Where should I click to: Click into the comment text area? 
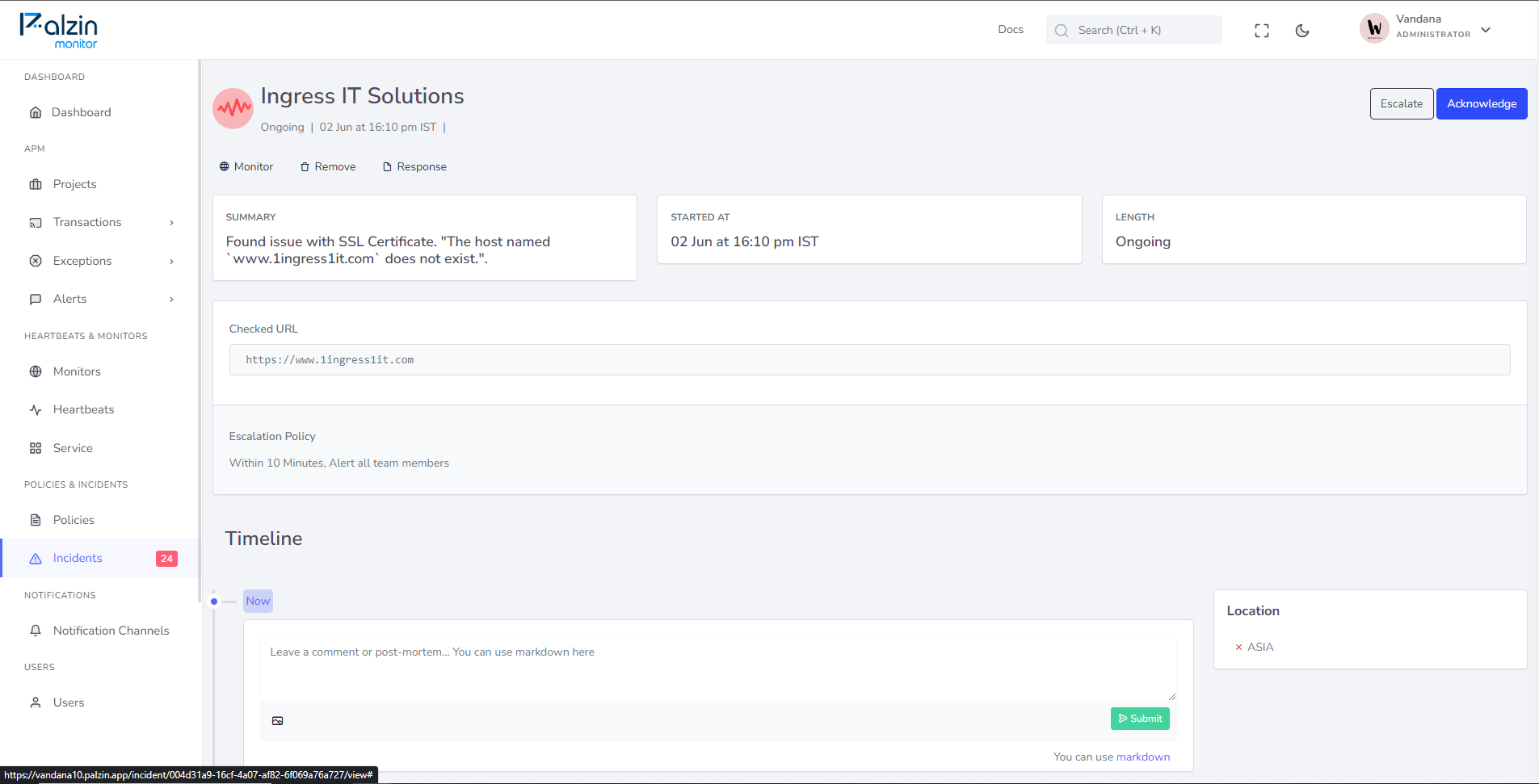pos(718,669)
